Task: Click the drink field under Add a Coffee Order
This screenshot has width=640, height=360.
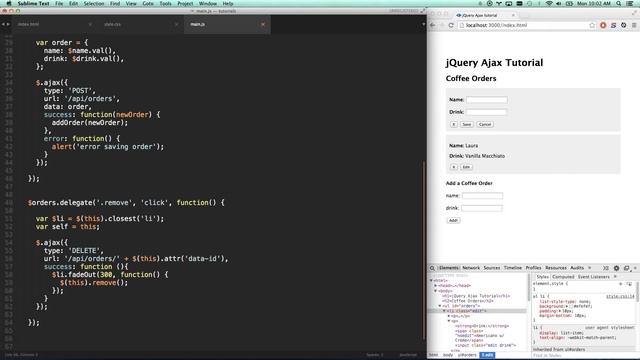Action: [x=482, y=208]
